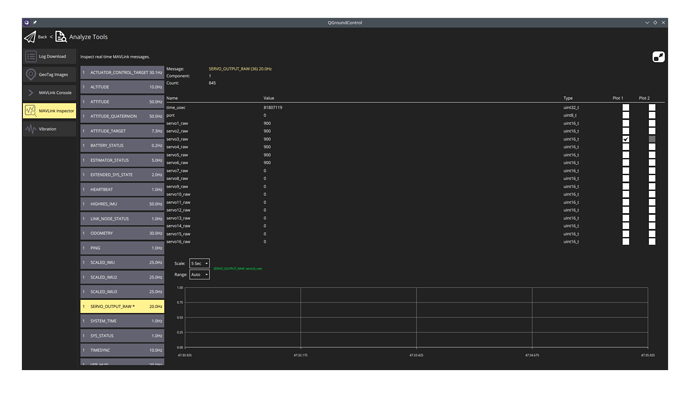Open the Vibration tool
The image size is (690, 396).
49,129
